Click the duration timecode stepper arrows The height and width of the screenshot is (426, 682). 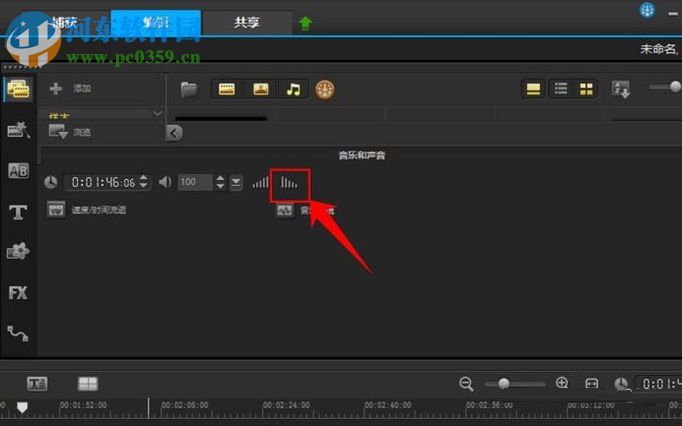(144, 182)
